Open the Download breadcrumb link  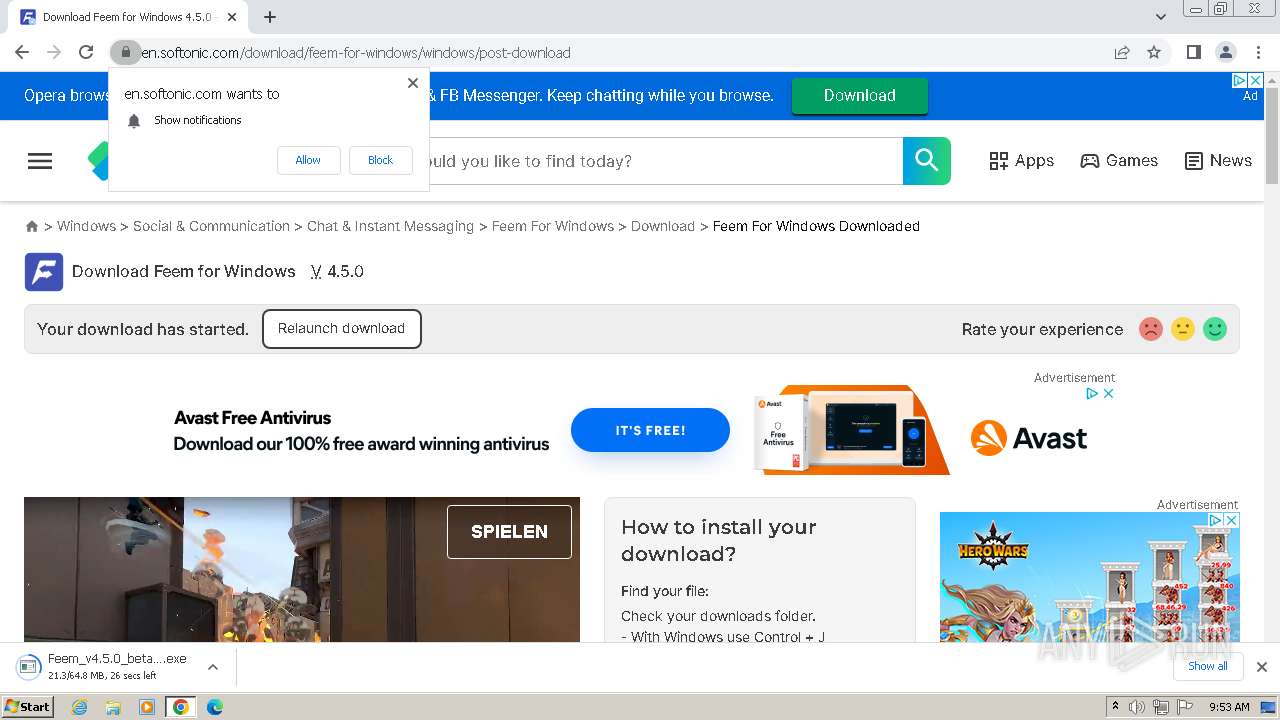(663, 226)
